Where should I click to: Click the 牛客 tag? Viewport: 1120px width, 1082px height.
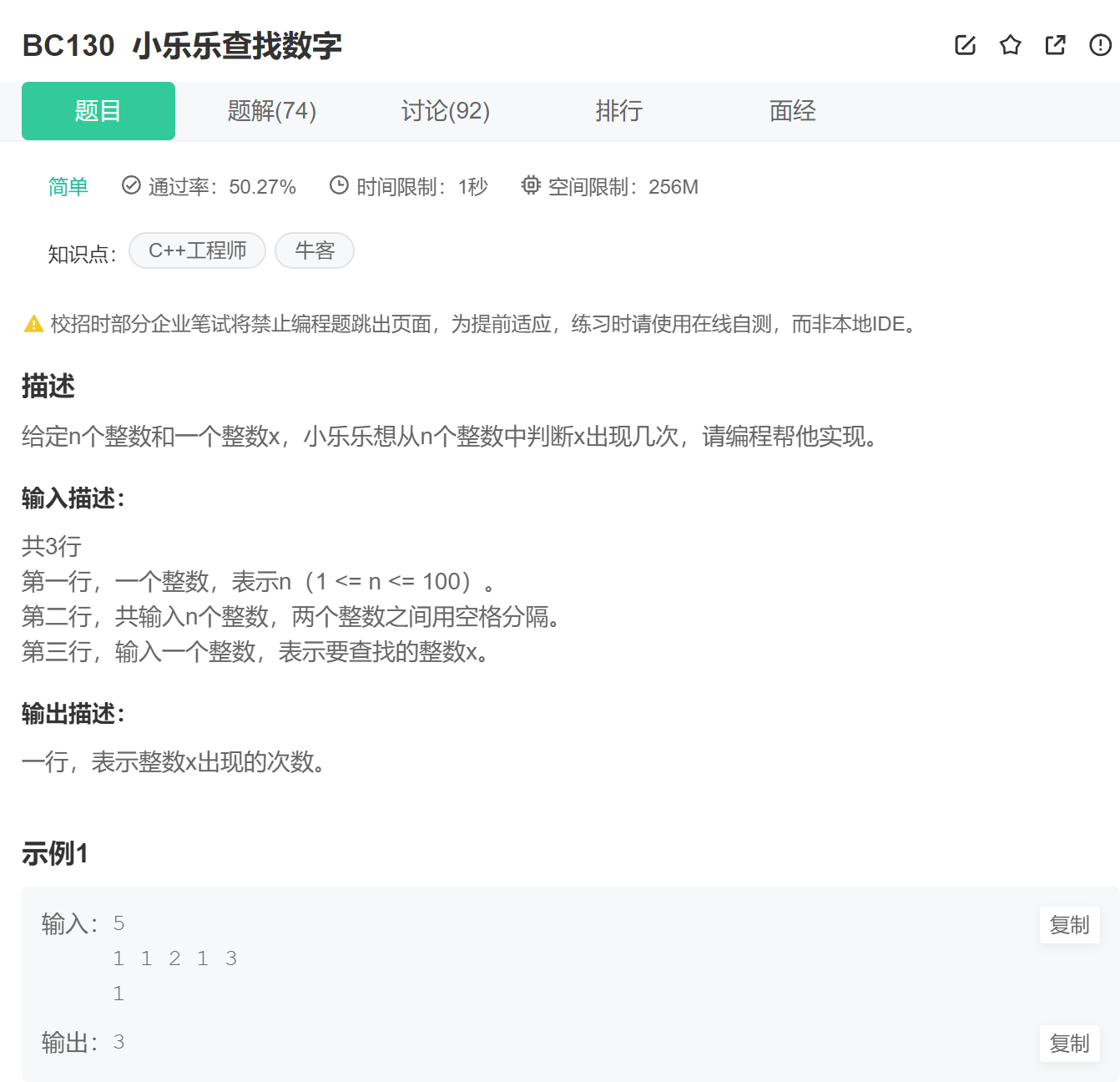click(x=315, y=250)
